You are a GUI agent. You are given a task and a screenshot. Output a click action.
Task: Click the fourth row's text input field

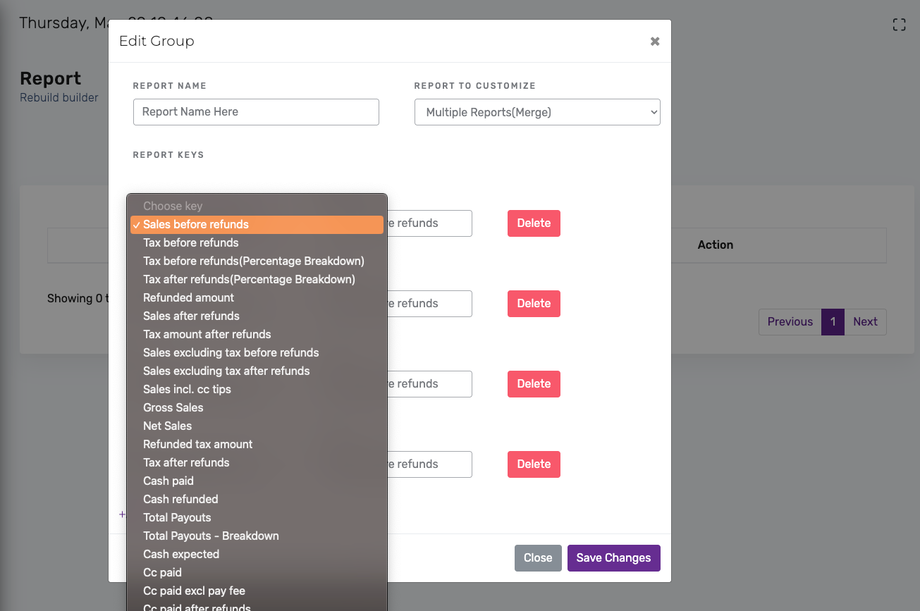pos(430,464)
